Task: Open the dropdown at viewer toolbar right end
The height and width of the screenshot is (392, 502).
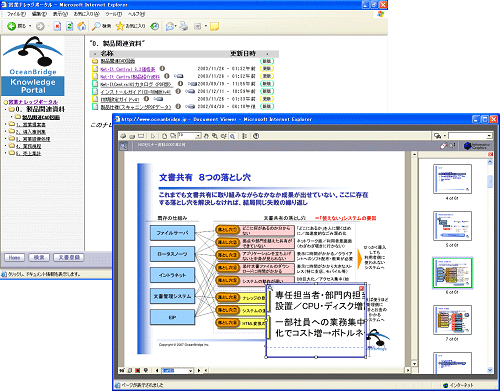Action: coord(489,136)
